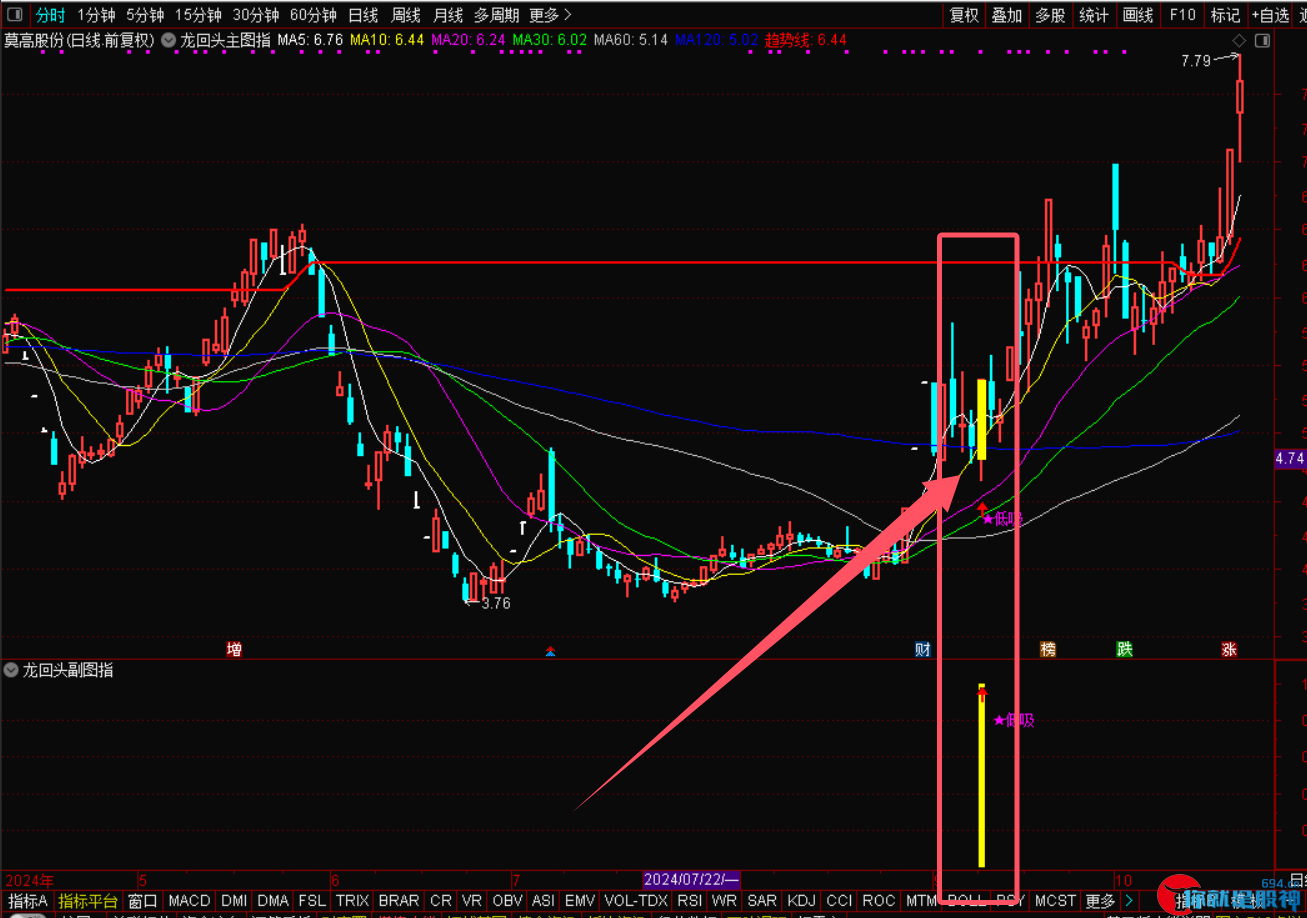Viewport: 1307px width, 918px height.
Task: Click 标记 mark button
Action: [1225, 15]
